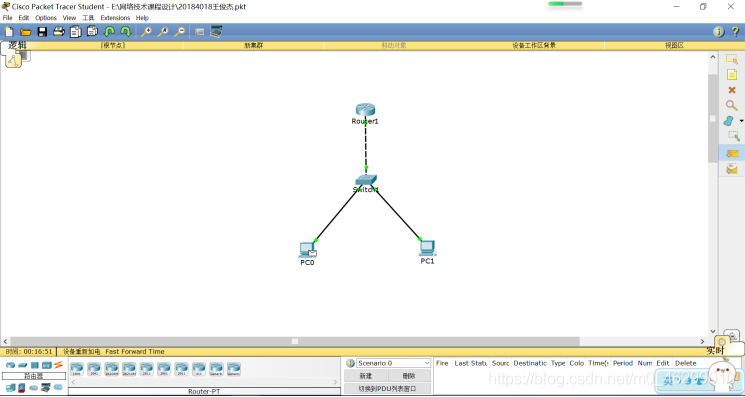This screenshot has width=745, height=397.
Task: Choose the Place Note tool
Action: 732,75
